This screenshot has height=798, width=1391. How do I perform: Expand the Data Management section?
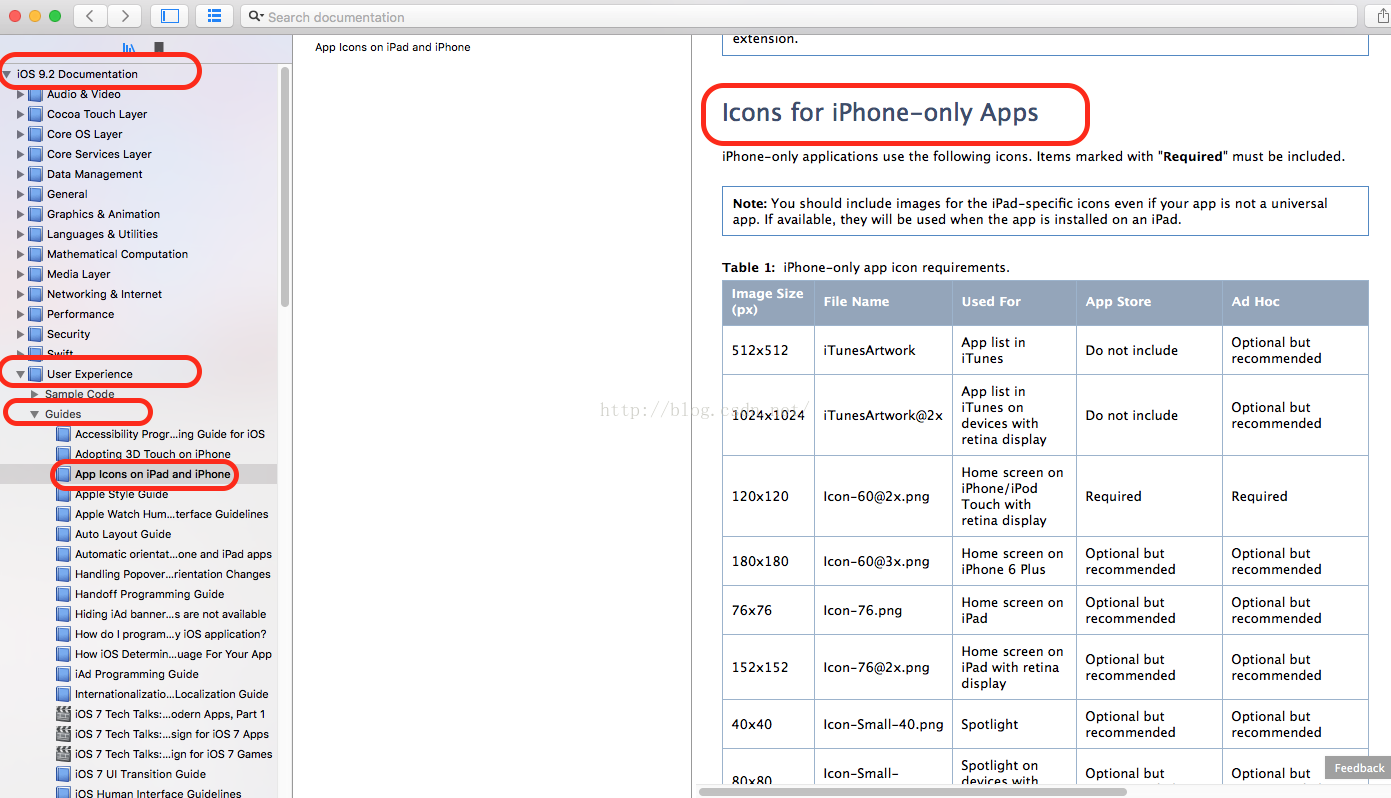point(21,174)
